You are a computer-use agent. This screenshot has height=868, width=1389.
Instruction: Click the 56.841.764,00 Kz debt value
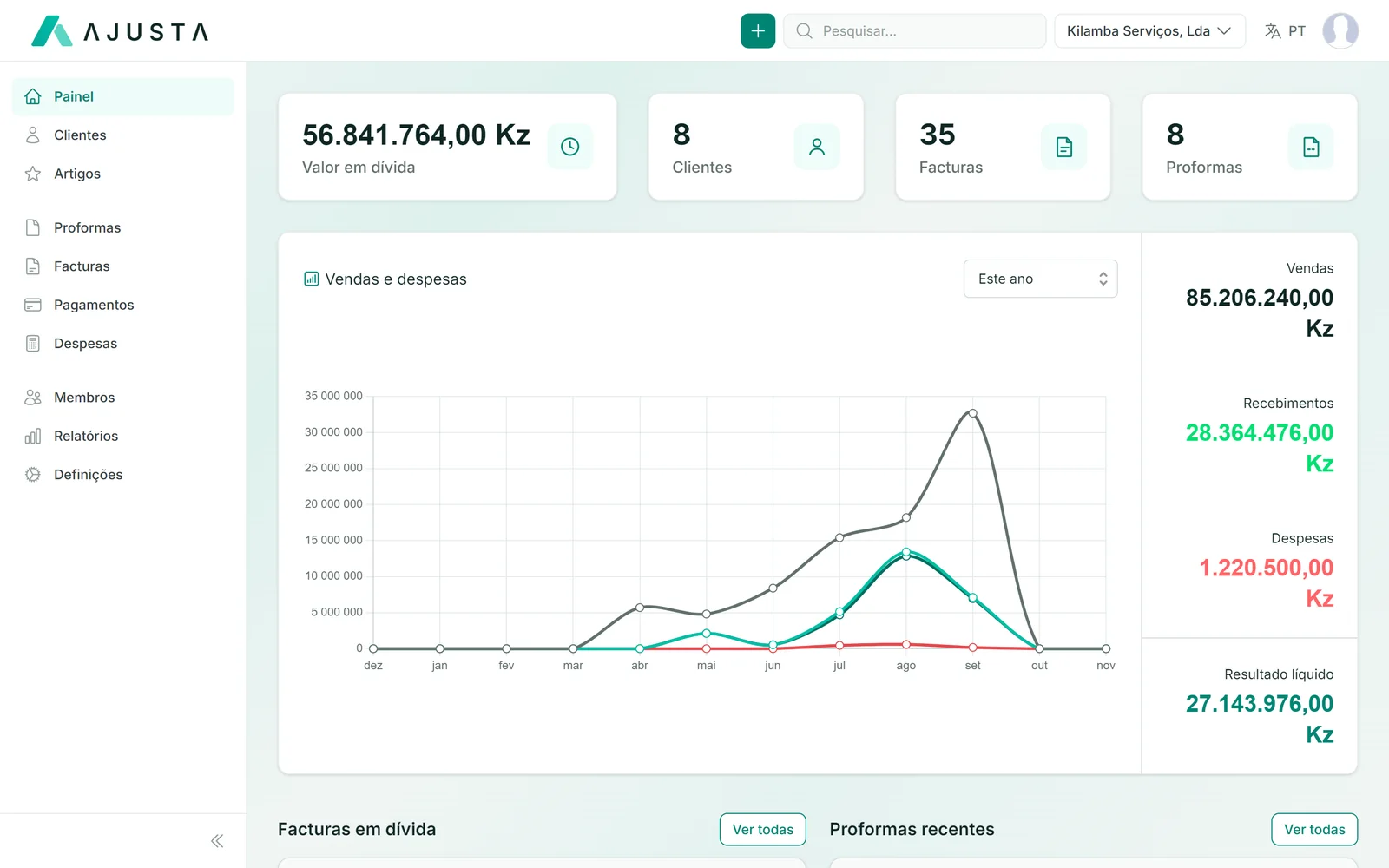point(416,135)
